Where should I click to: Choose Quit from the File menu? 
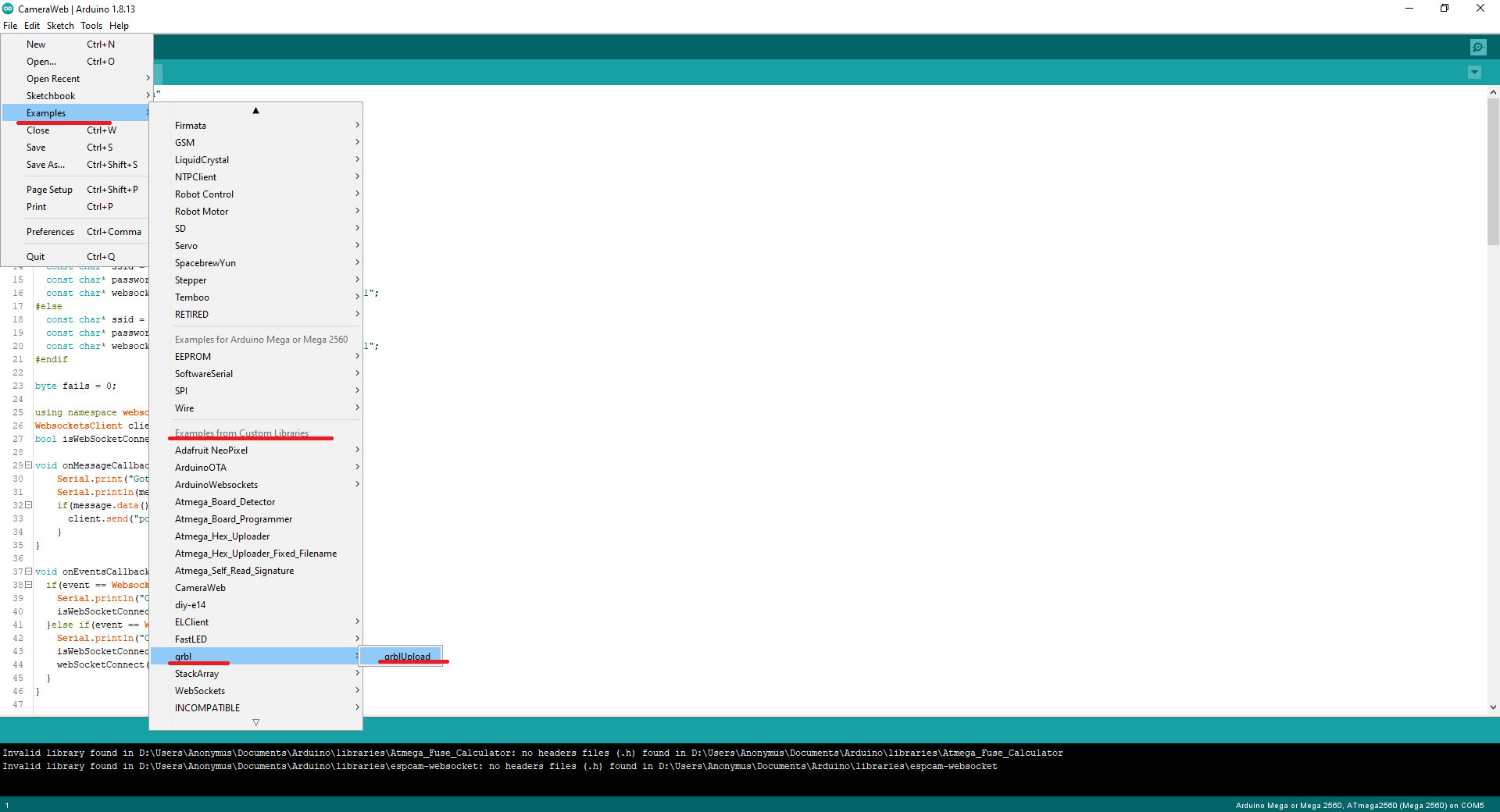(36, 257)
